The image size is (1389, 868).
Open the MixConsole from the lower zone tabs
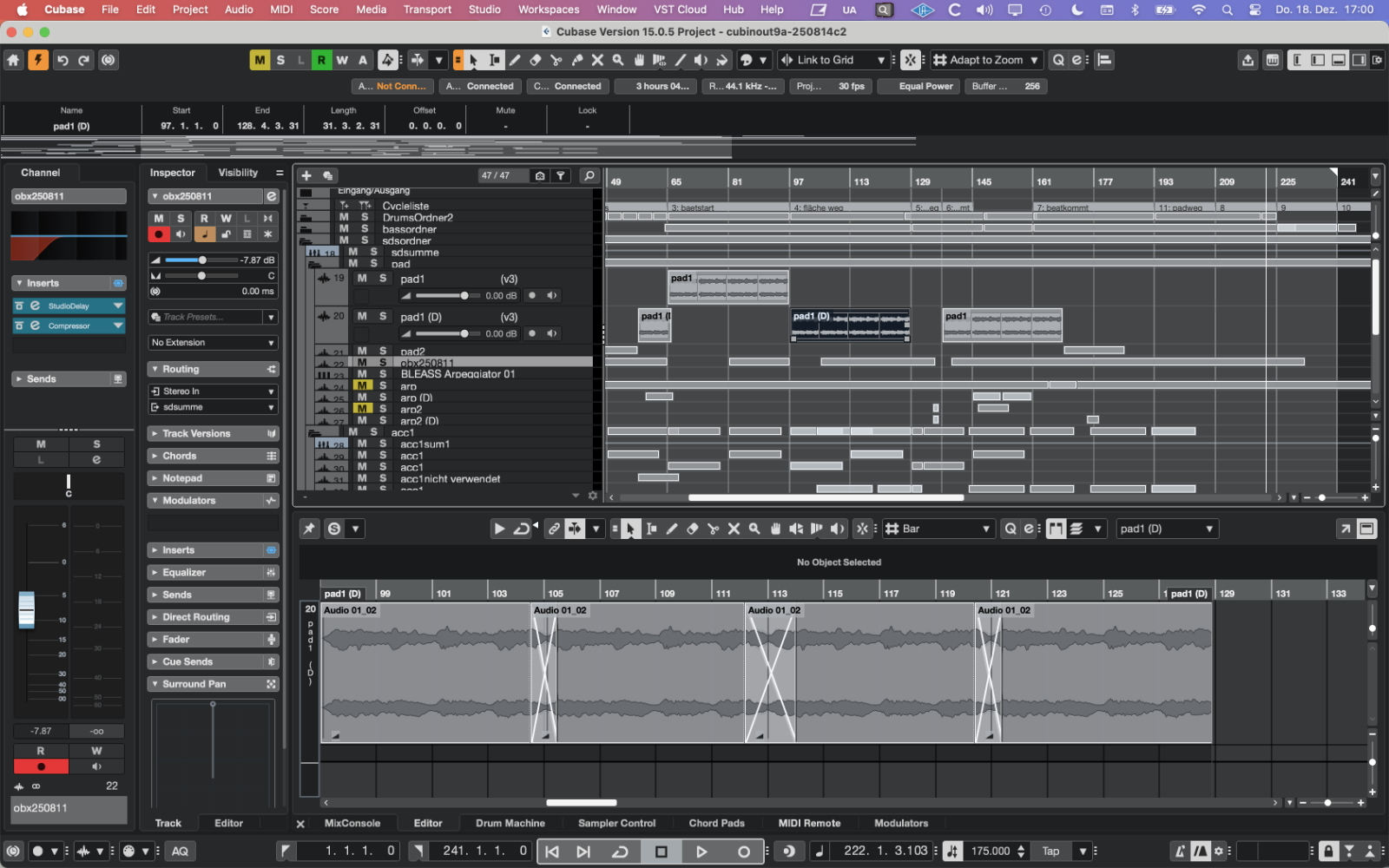pyautogui.click(x=351, y=823)
